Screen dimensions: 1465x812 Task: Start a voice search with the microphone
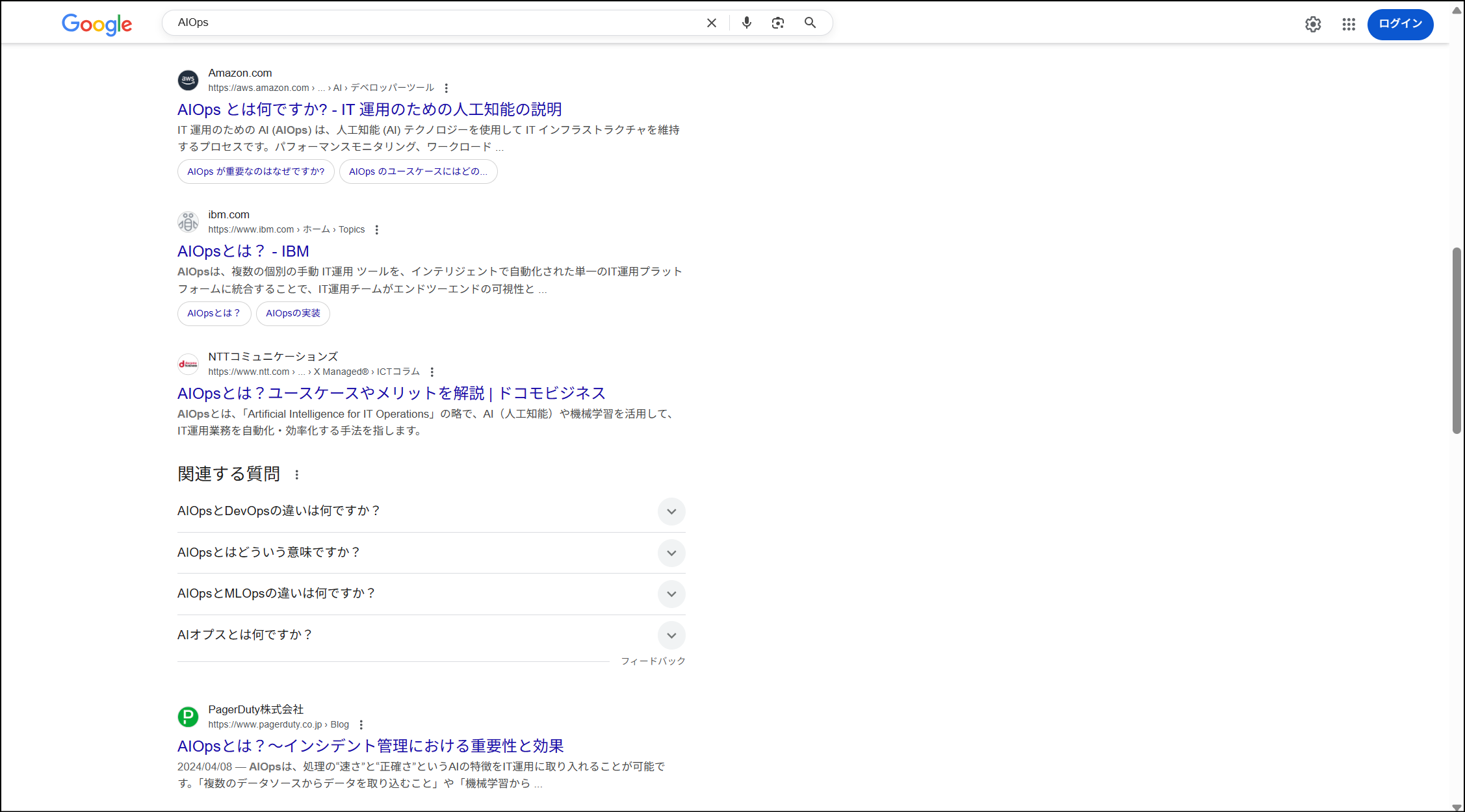click(x=746, y=22)
